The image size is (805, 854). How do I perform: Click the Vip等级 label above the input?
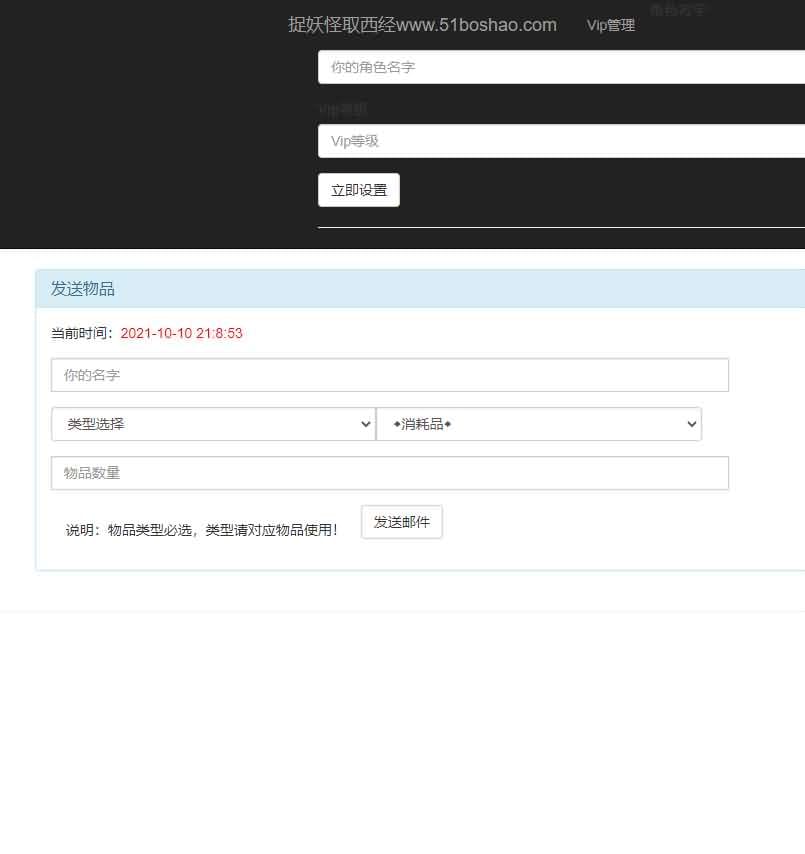(x=342, y=109)
